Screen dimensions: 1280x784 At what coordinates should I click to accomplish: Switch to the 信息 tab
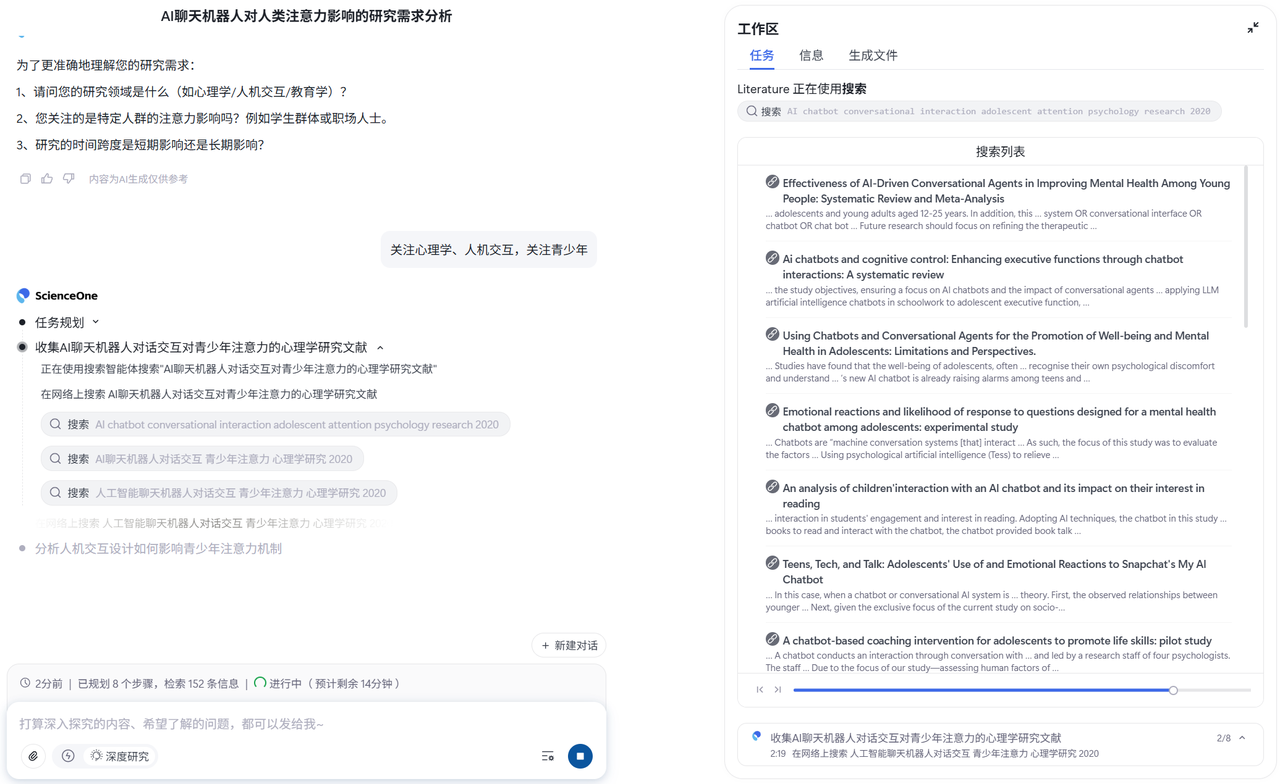point(811,55)
